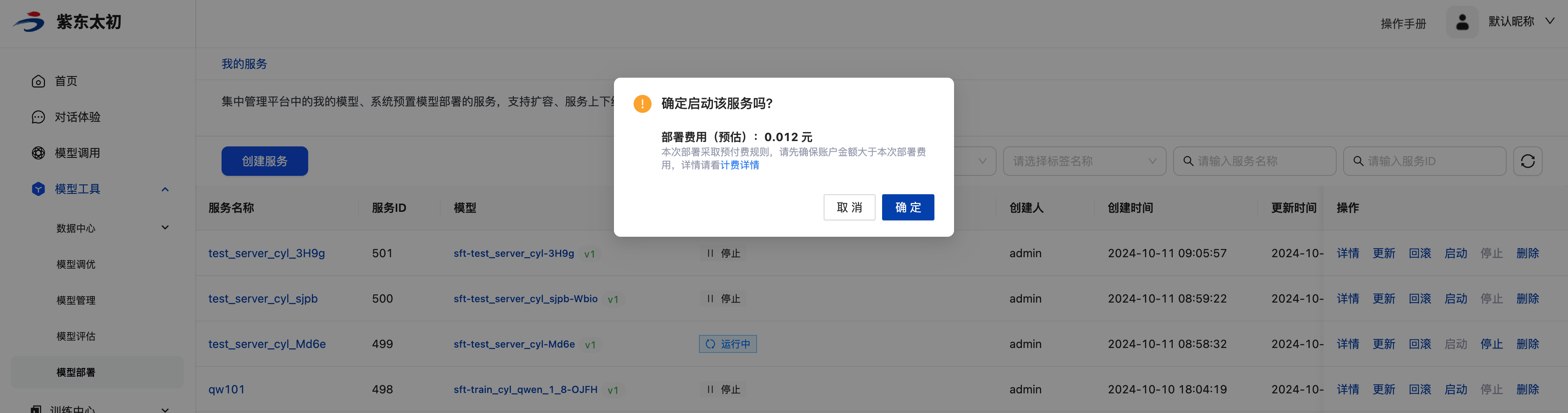Click the user avatar icon in the header

1461,22
